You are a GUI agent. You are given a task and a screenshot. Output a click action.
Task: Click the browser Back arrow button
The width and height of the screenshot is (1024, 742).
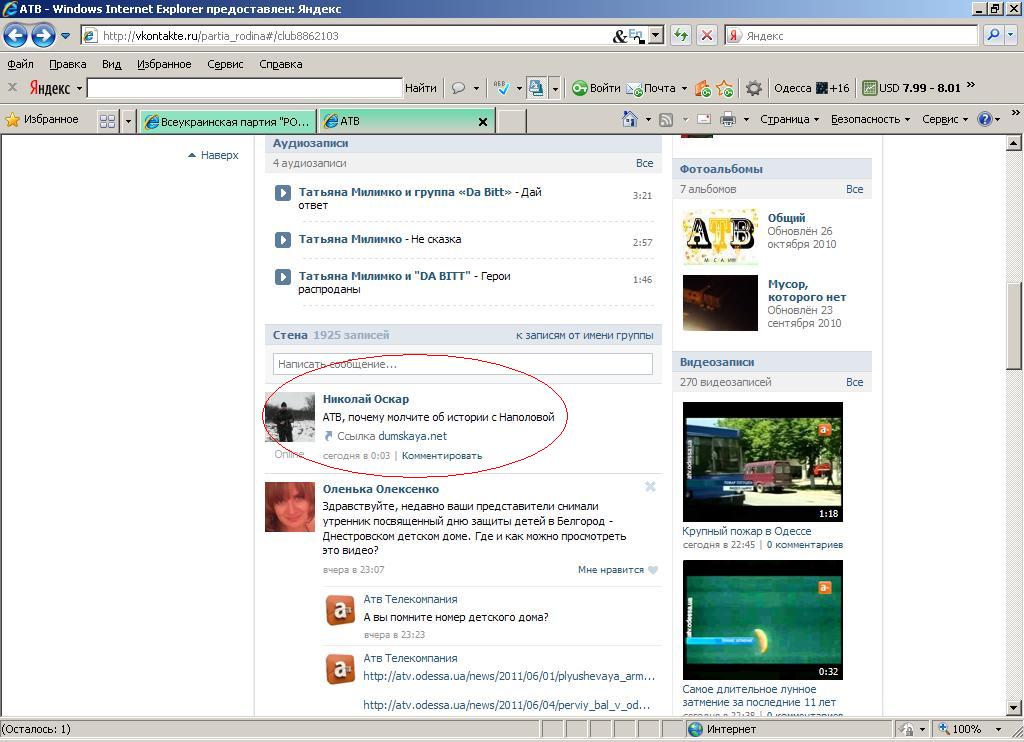(15, 36)
